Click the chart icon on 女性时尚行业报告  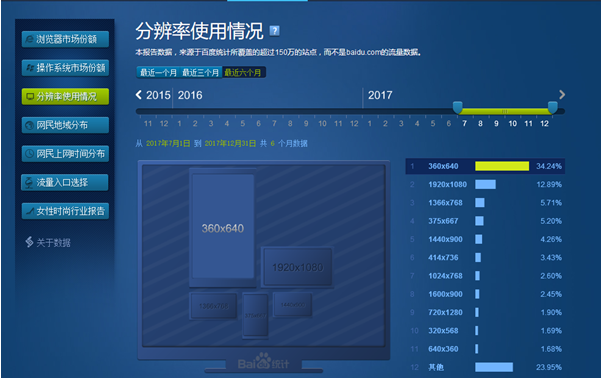point(30,211)
